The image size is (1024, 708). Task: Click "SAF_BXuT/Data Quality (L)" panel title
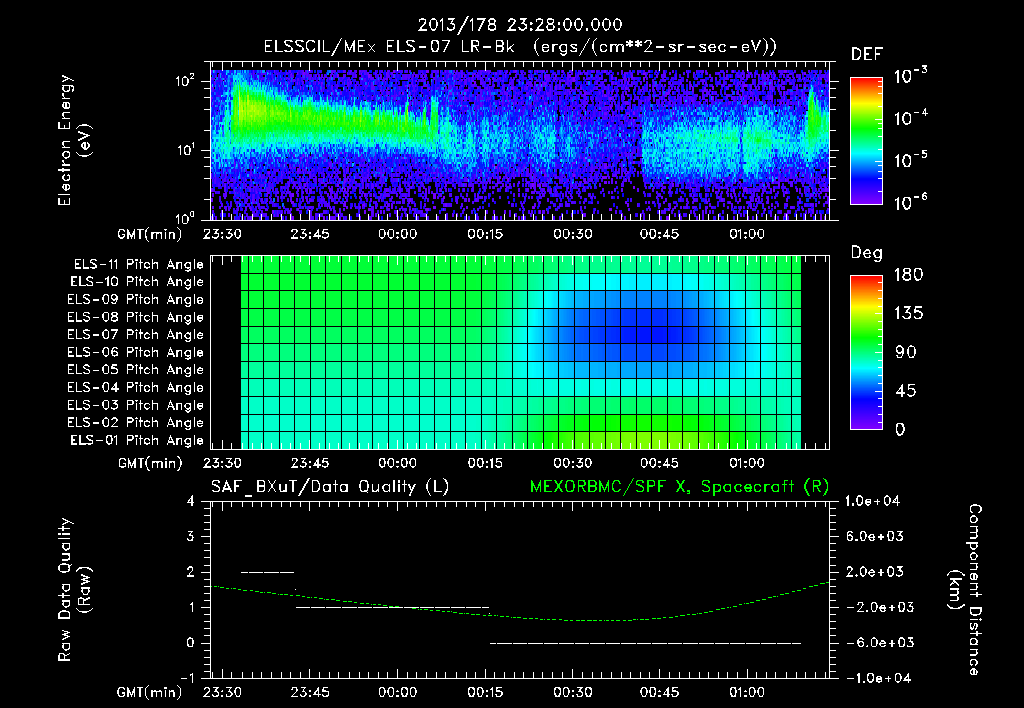pos(330,487)
